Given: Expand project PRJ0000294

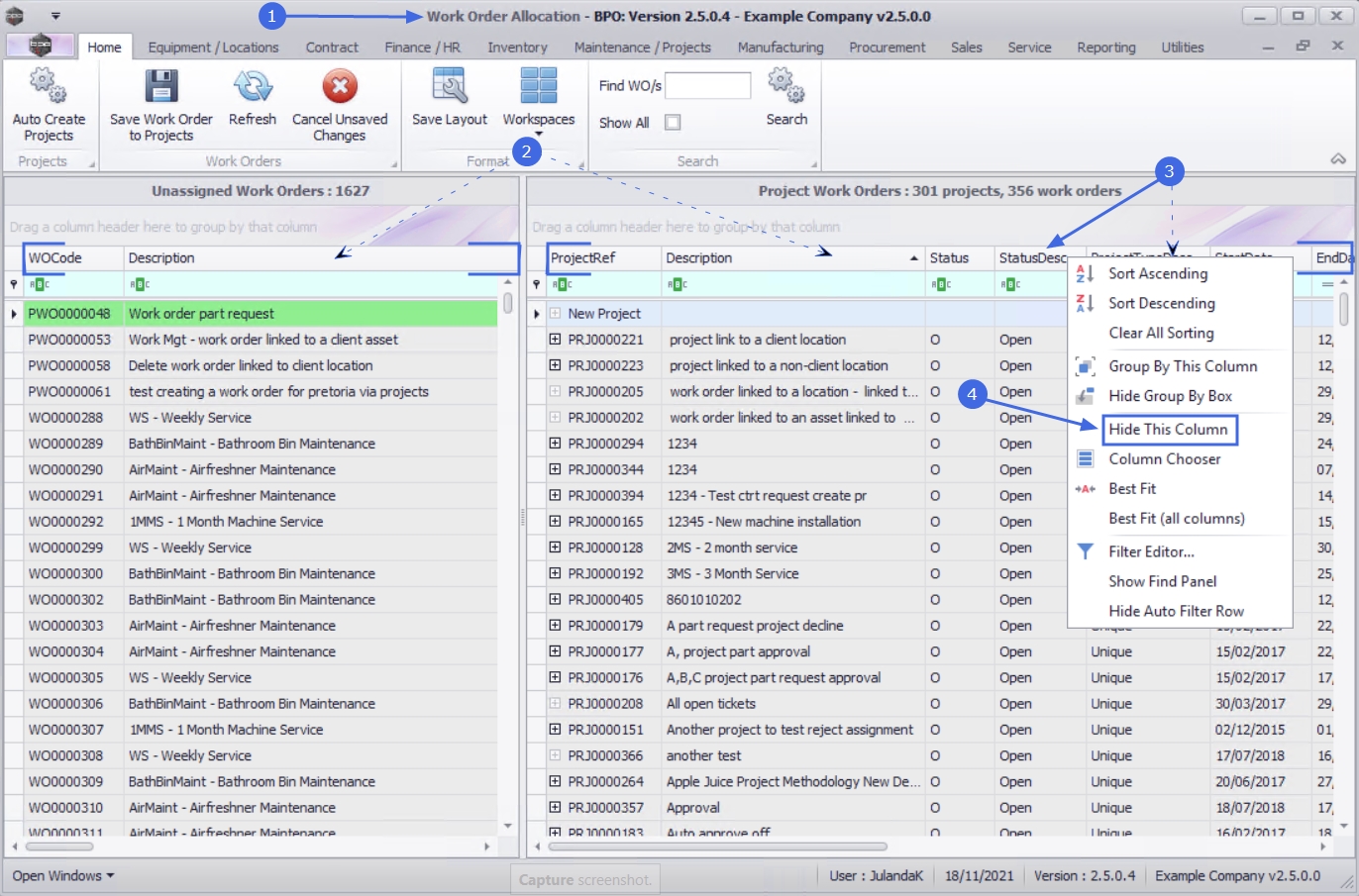Looking at the screenshot, I should pyautogui.click(x=555, y=444).
